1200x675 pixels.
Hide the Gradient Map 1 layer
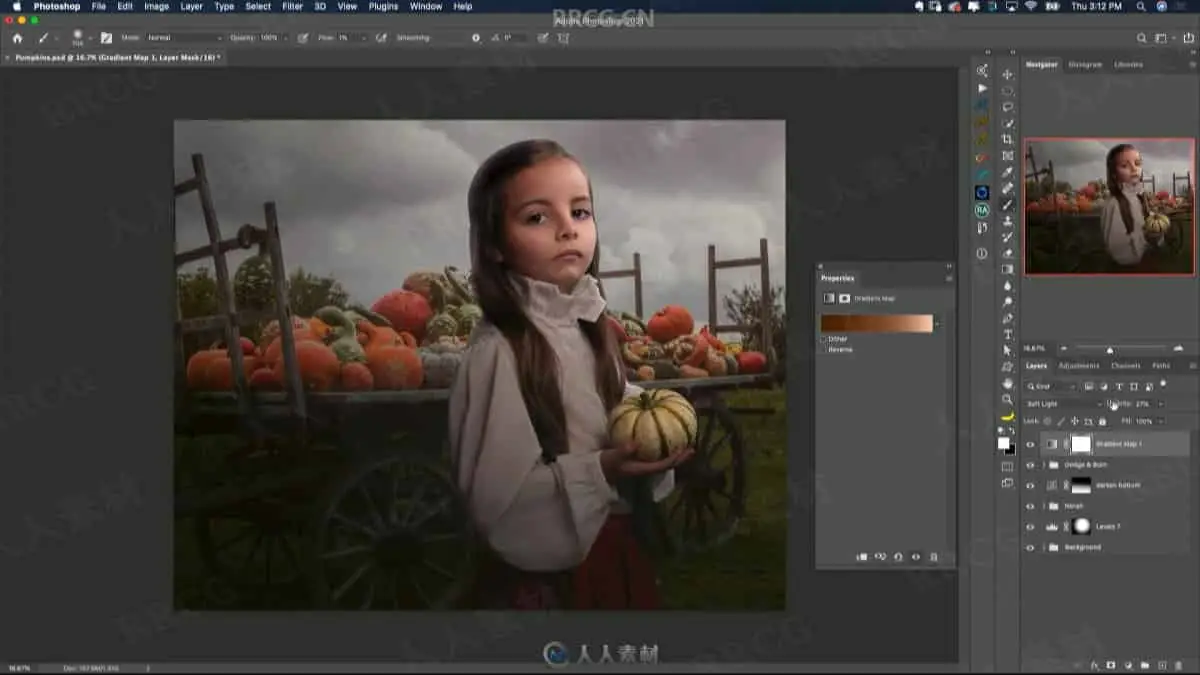(x=1031, y=444)
